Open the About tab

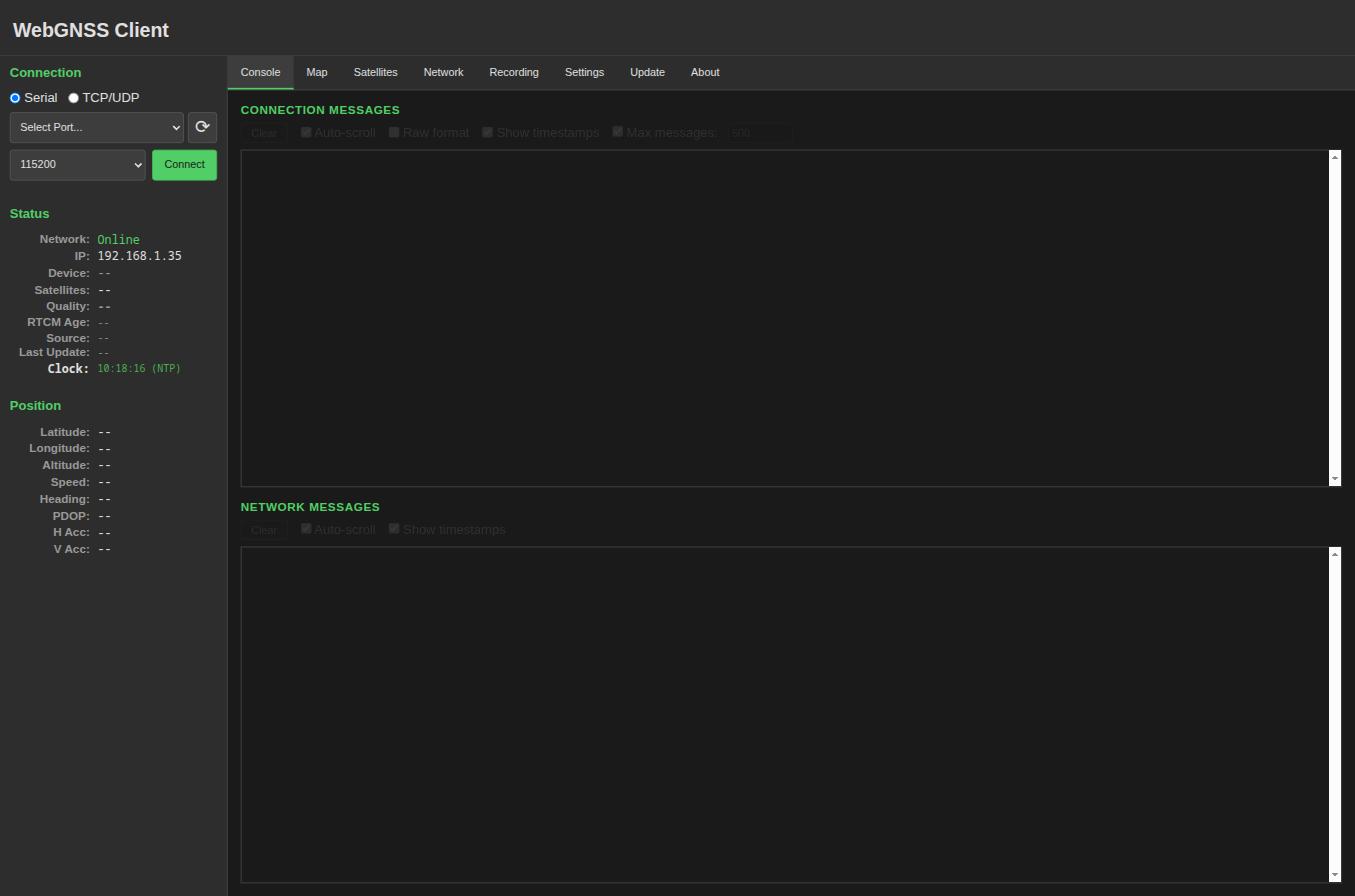click(705, 73)
